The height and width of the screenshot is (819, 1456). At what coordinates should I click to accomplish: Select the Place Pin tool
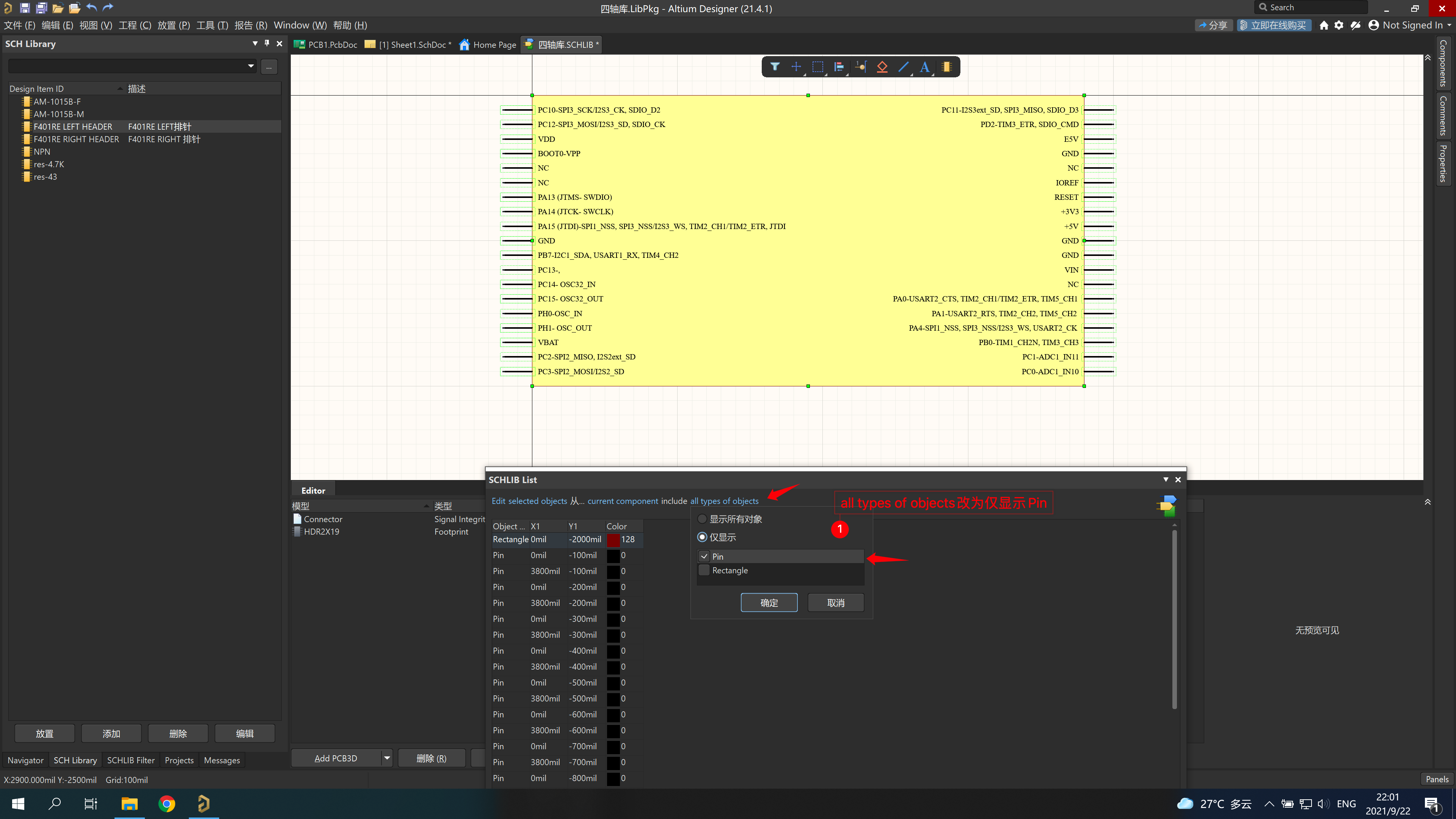pos(860,67)
